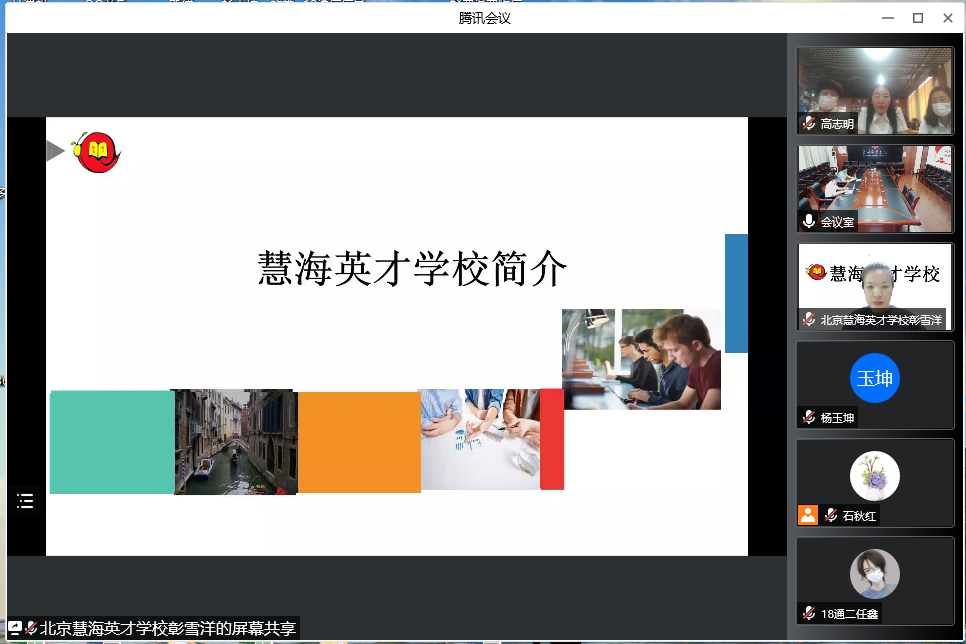
Task: Click muted mic icon beside 杨玉坤
Action: [x=809, y=417]
